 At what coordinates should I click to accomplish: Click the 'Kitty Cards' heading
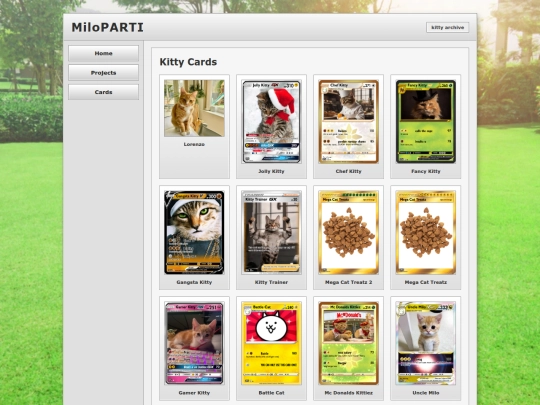tap(188, 62)
